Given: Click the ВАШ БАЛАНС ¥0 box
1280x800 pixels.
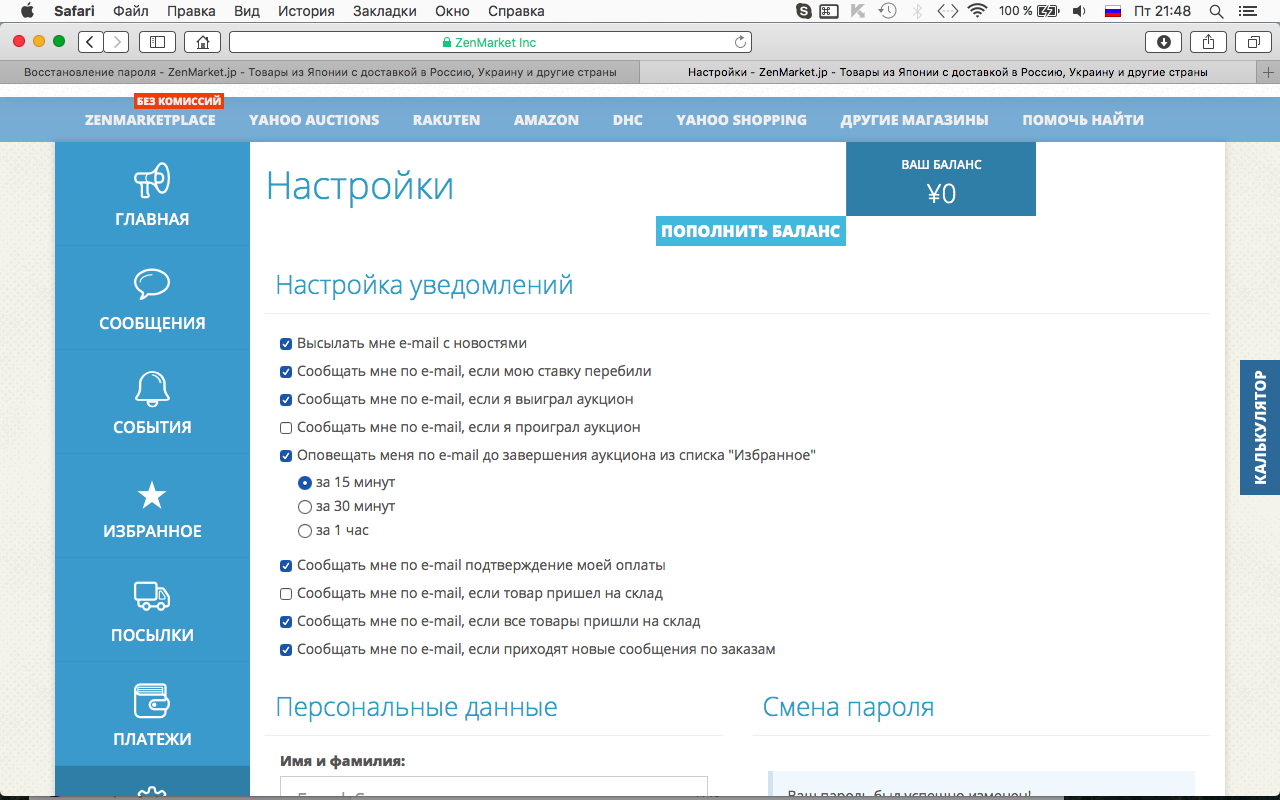Looking at the screenshot, I should point(941,179).
